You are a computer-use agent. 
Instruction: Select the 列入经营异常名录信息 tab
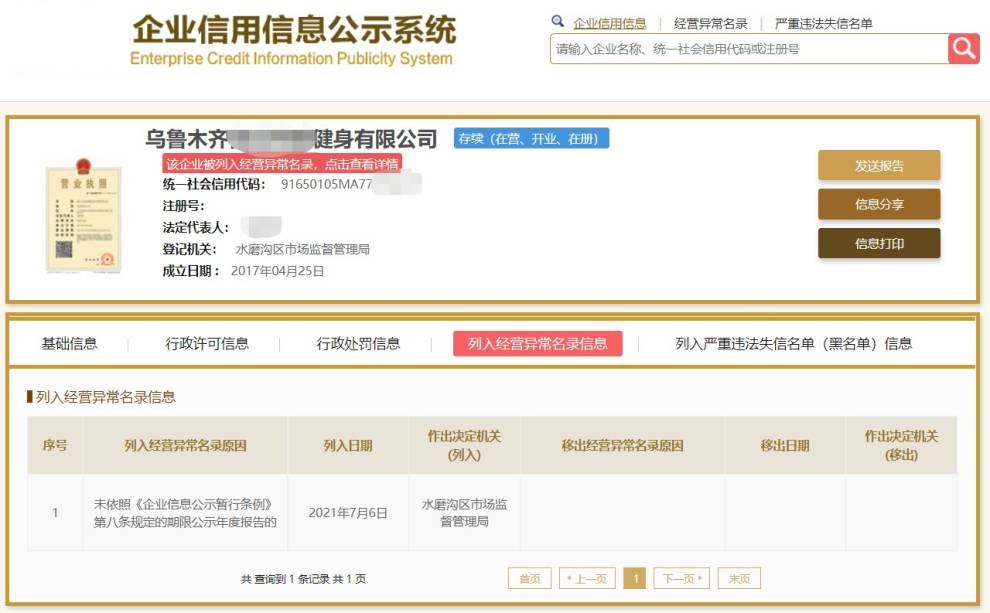pyautogui.click(x=537, y=344)
